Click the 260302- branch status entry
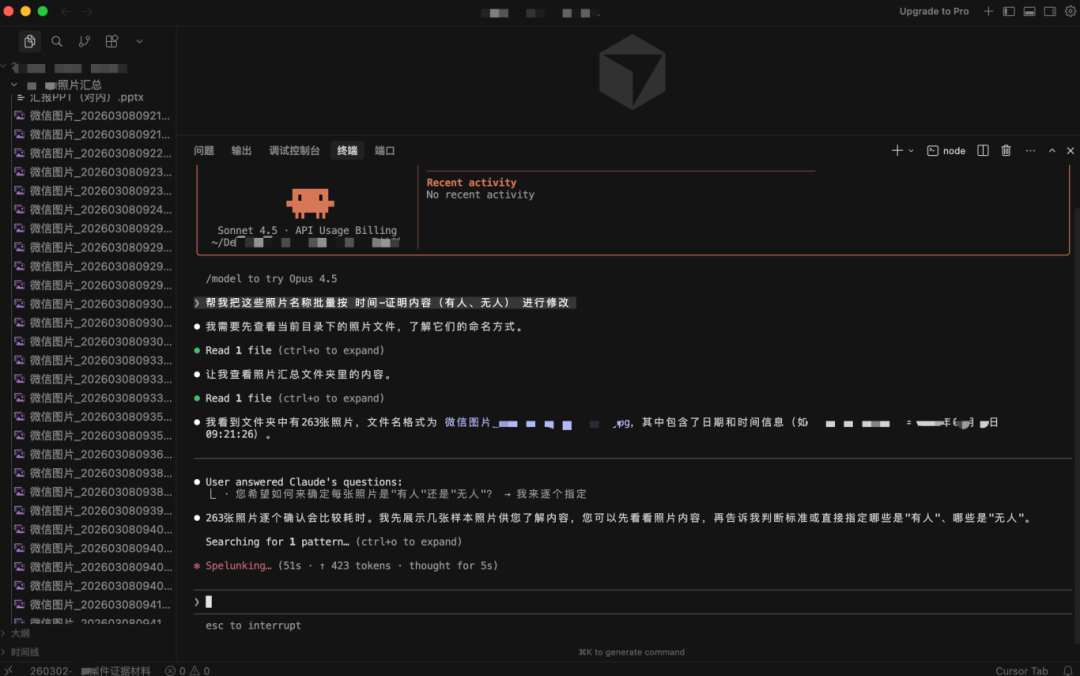The height and width of the screenshot is (676, 1080). click(x=90, y=670)
